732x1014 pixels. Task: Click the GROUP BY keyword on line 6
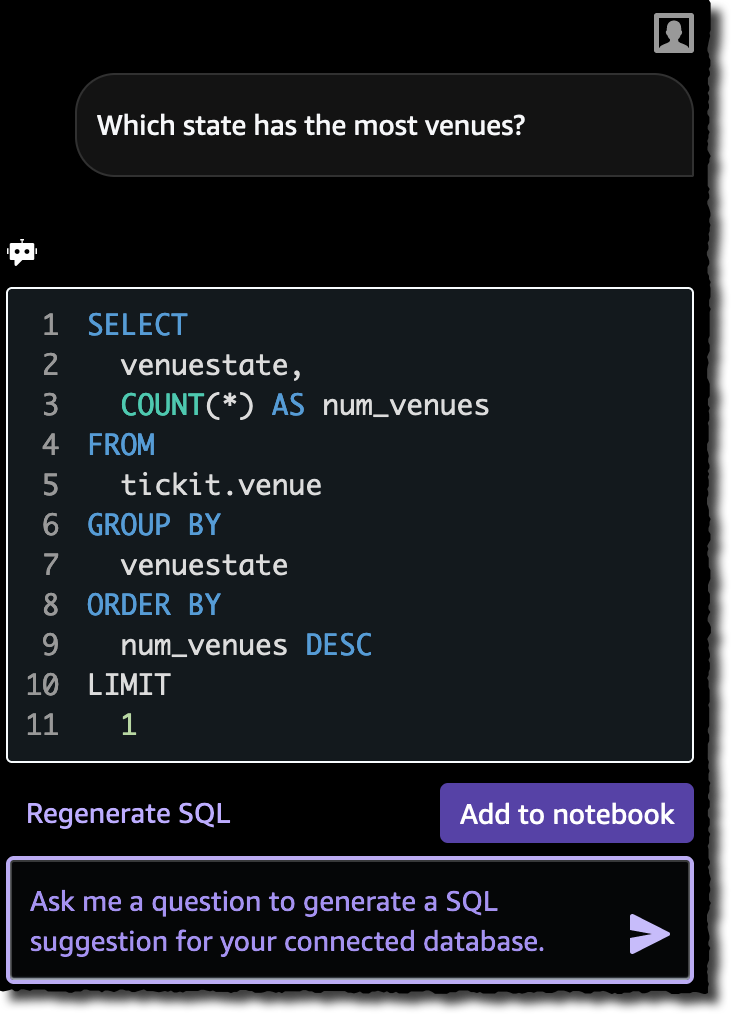pyautogui.click(x=153, y=524)
